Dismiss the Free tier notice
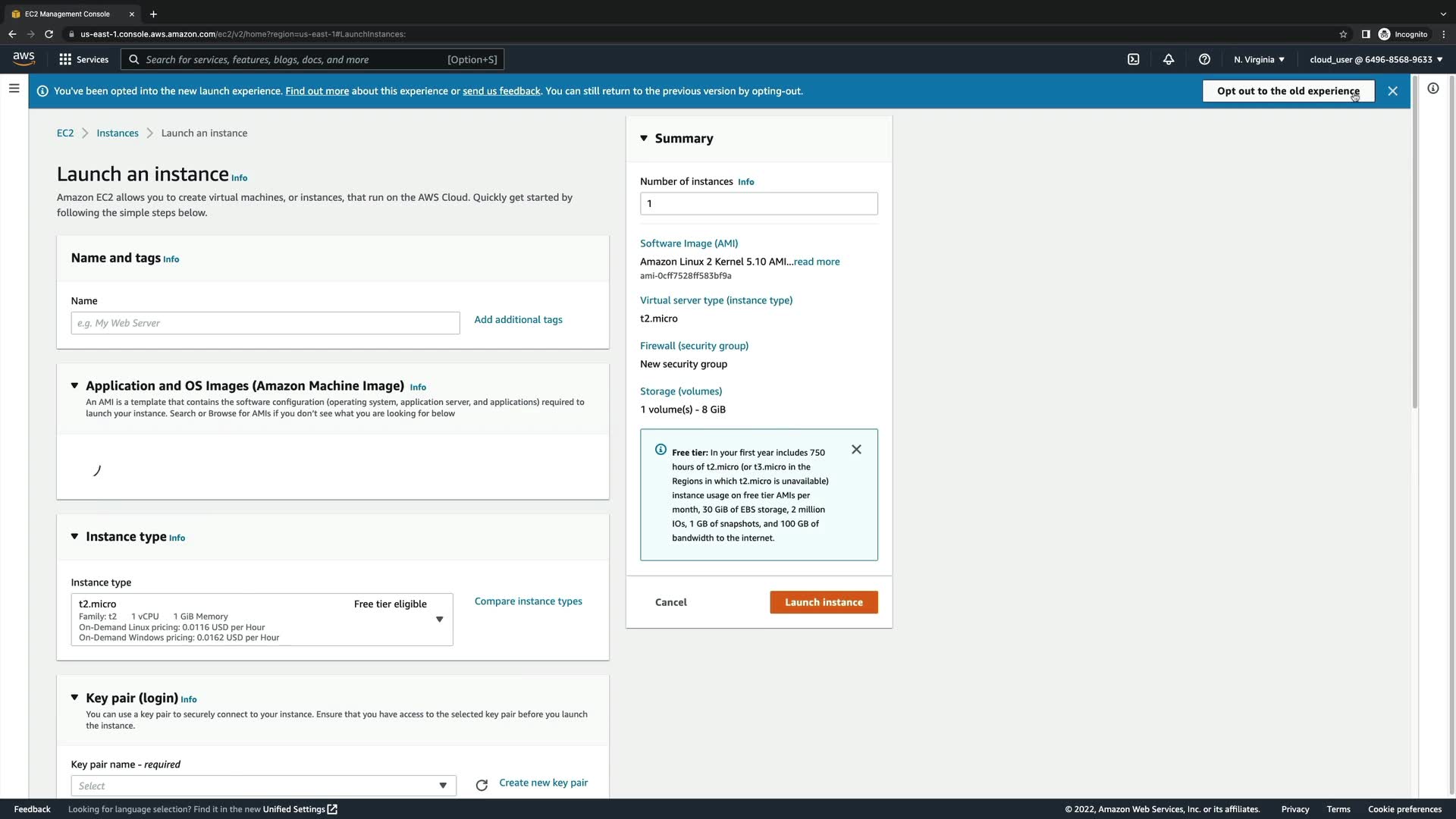This screenshot has width=1456, height=819. pos(856,450)
